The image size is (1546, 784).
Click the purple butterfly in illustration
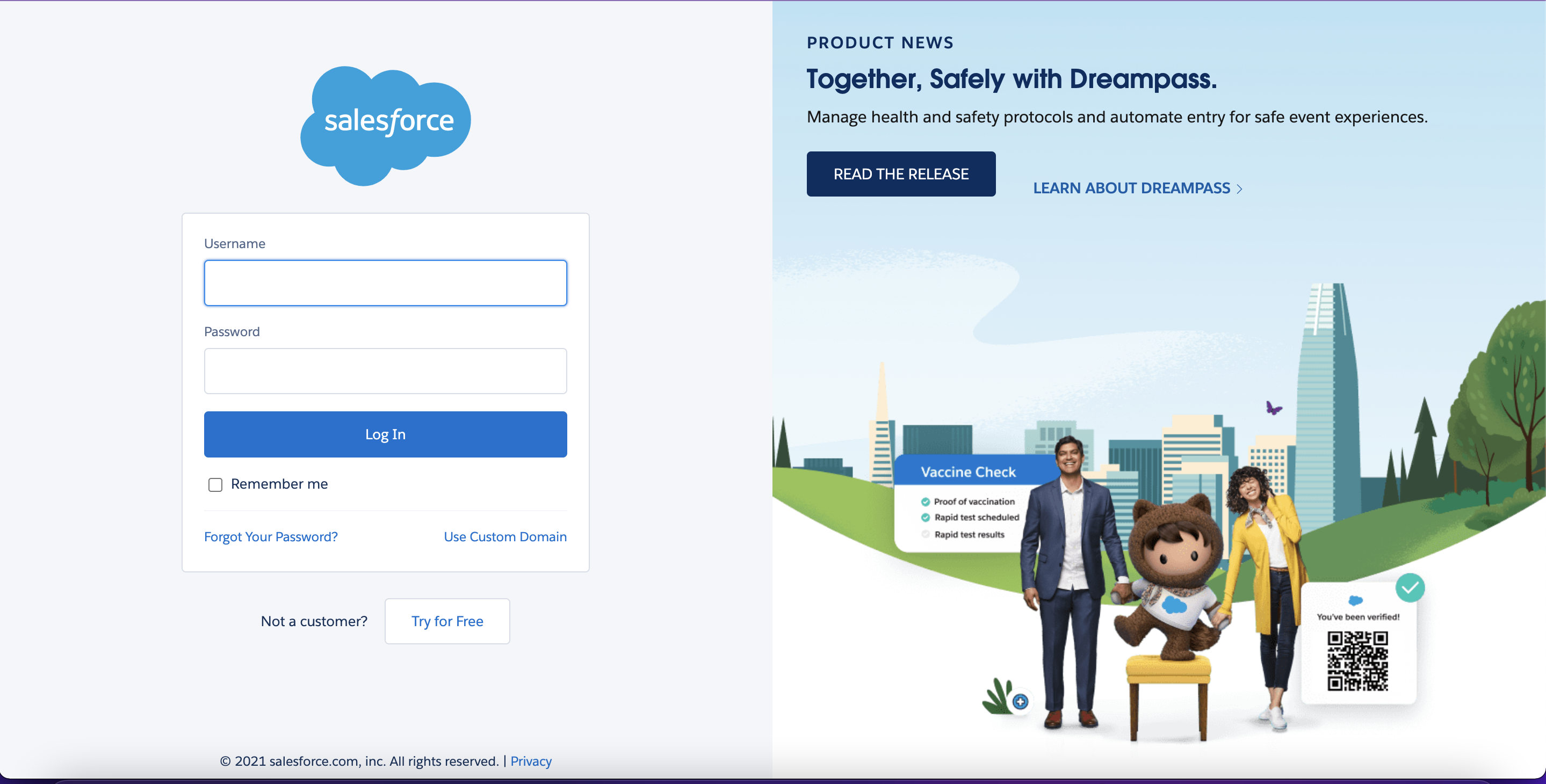point(1273,408)
